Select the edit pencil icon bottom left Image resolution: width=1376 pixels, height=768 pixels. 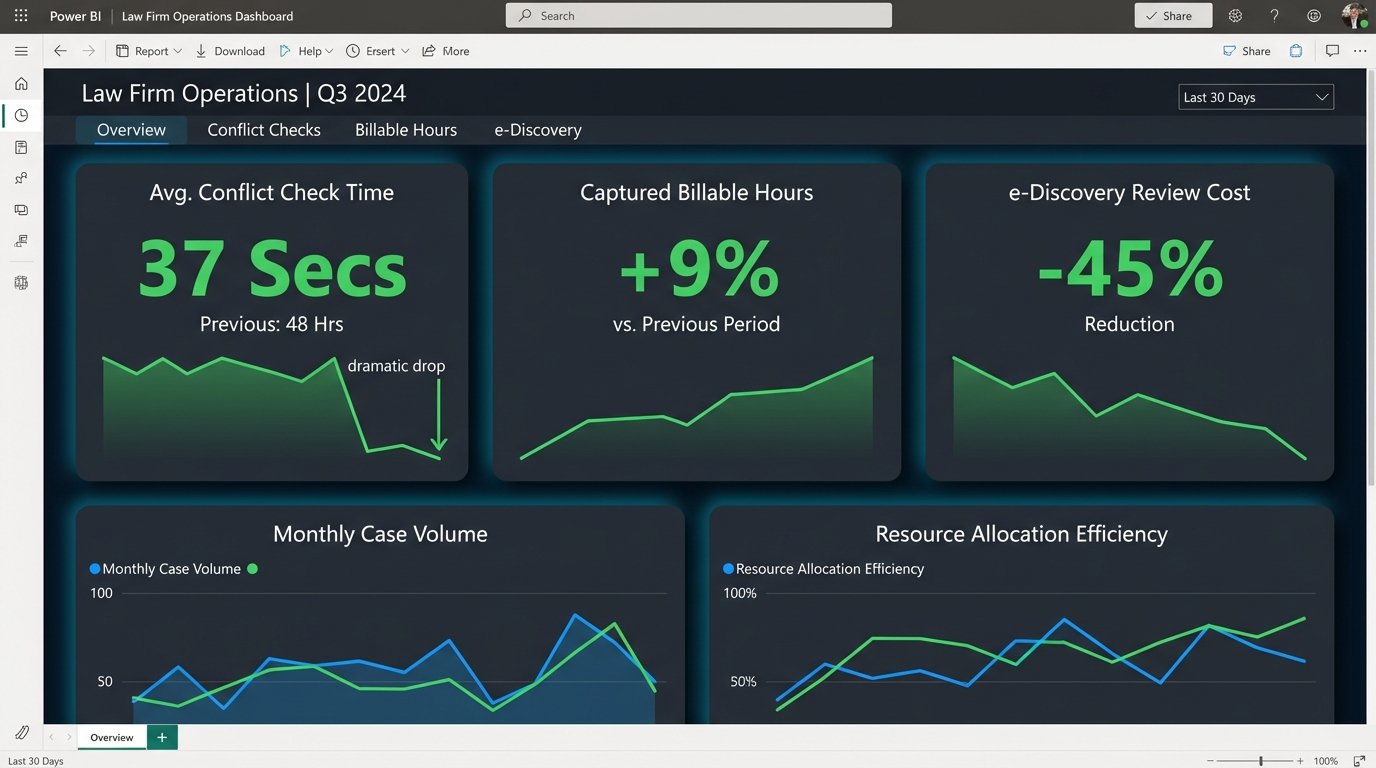21,732
